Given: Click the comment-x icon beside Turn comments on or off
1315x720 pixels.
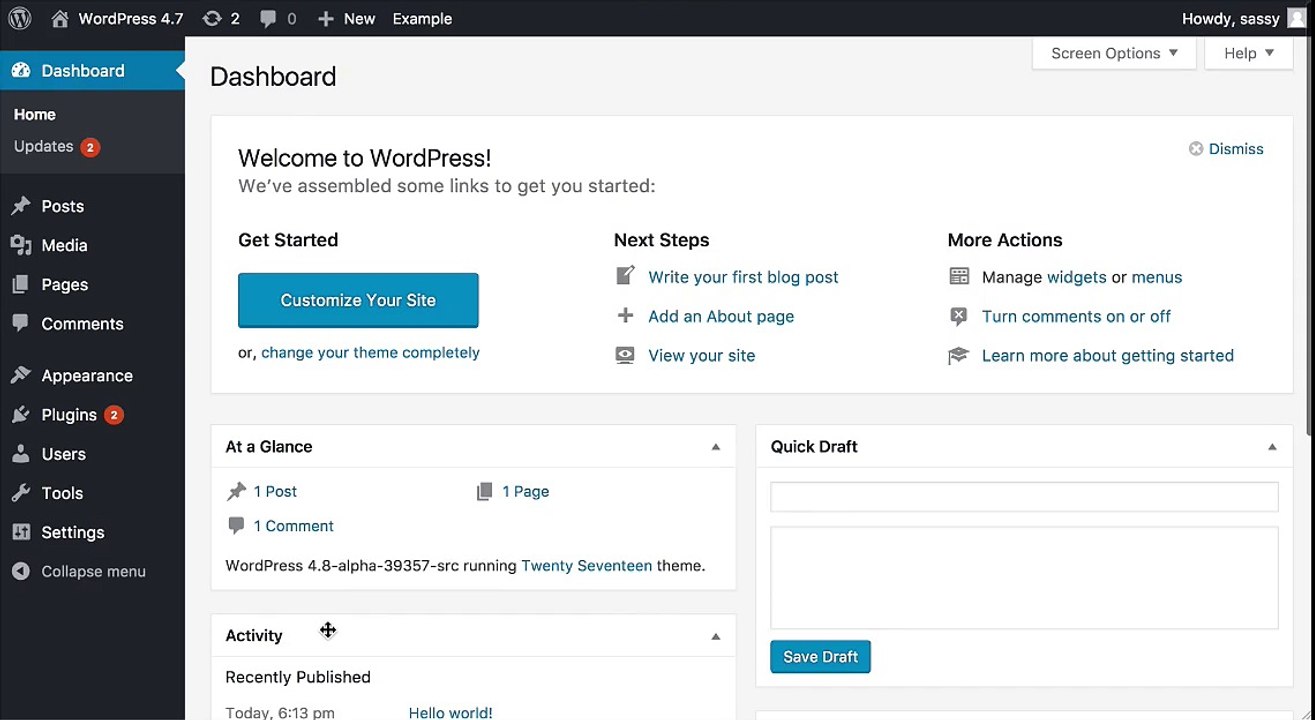Looking at the screenshot, I should (959, 316).
